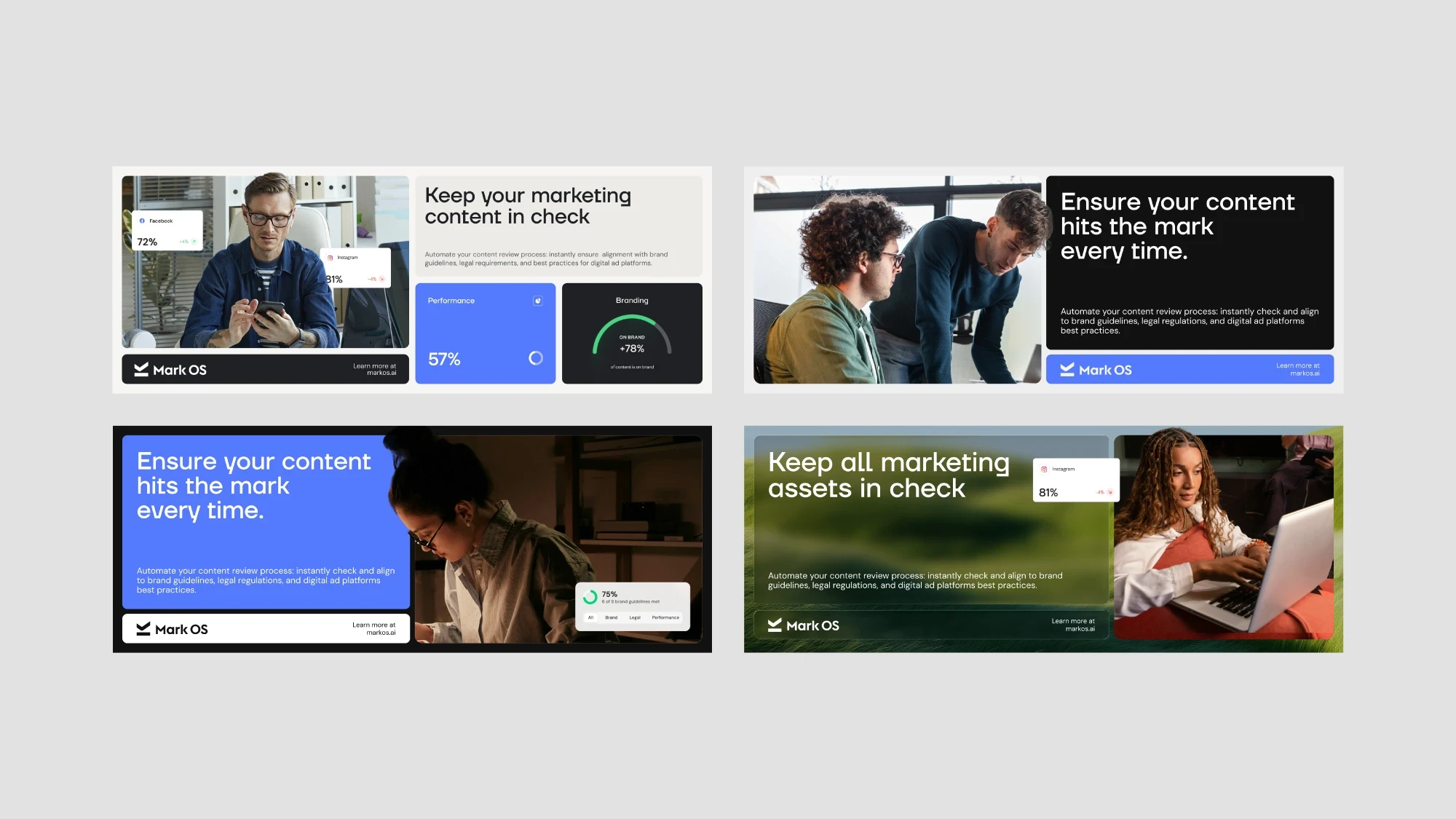Click the green 75% progress ring icon
The width and height of the screenshot is (1456, 819).
[x=590, y=597]
